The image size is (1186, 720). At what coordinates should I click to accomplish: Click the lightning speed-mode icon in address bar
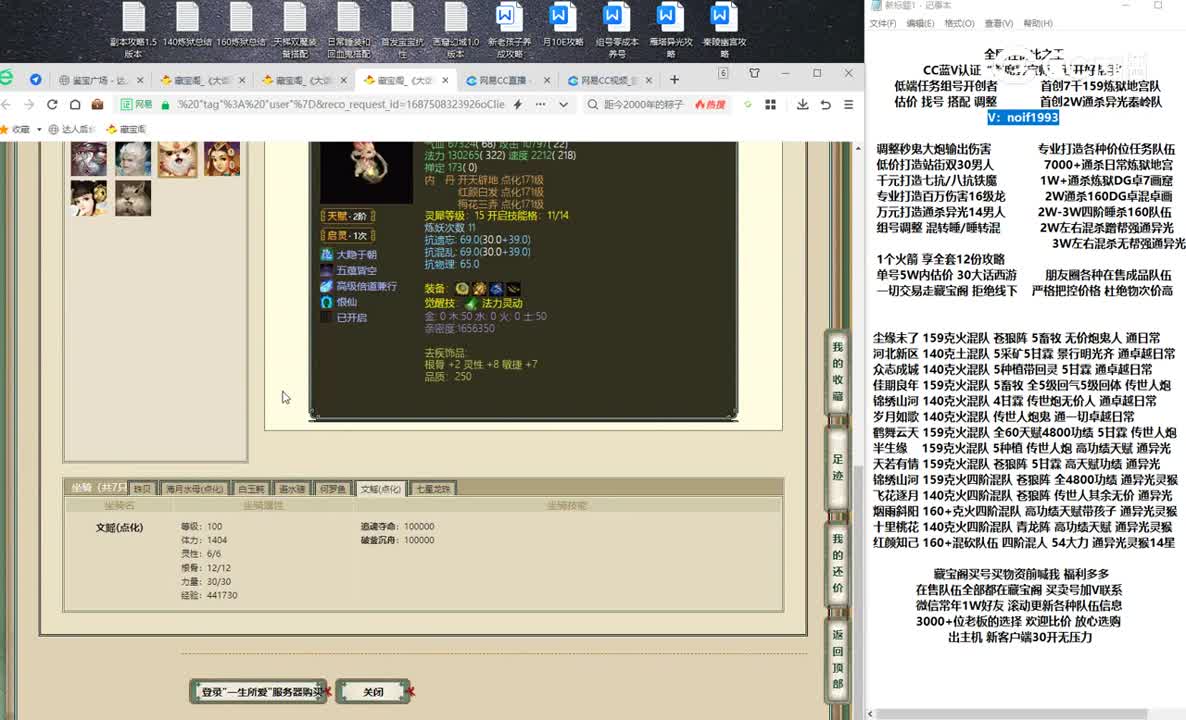click(518, 104)
